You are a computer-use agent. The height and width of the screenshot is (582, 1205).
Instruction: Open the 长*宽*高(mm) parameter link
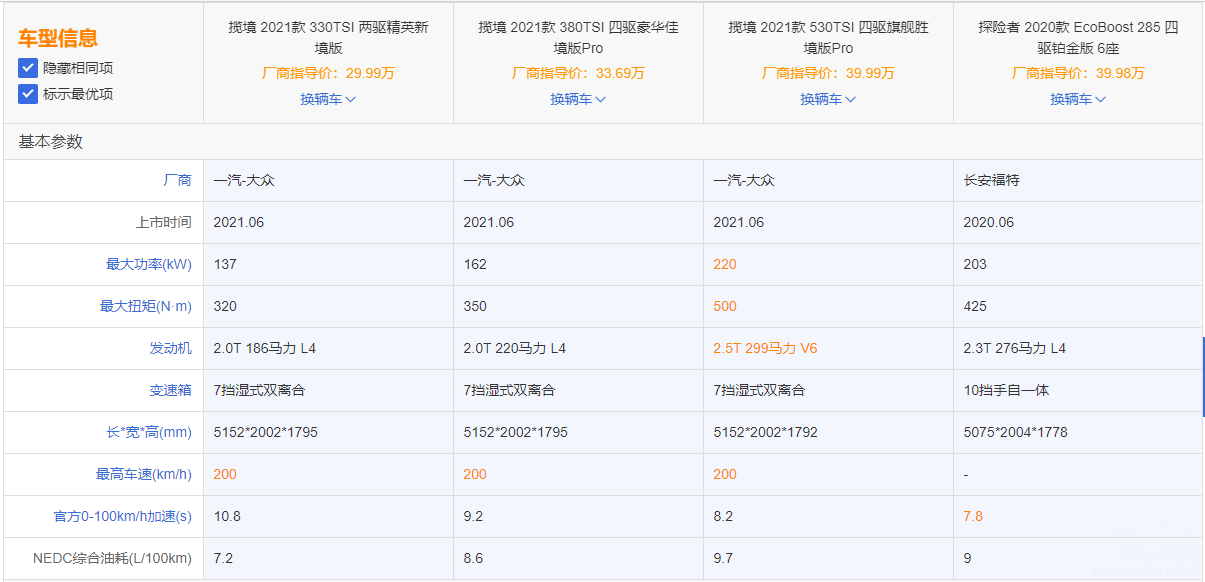click(x=147, y=432)
